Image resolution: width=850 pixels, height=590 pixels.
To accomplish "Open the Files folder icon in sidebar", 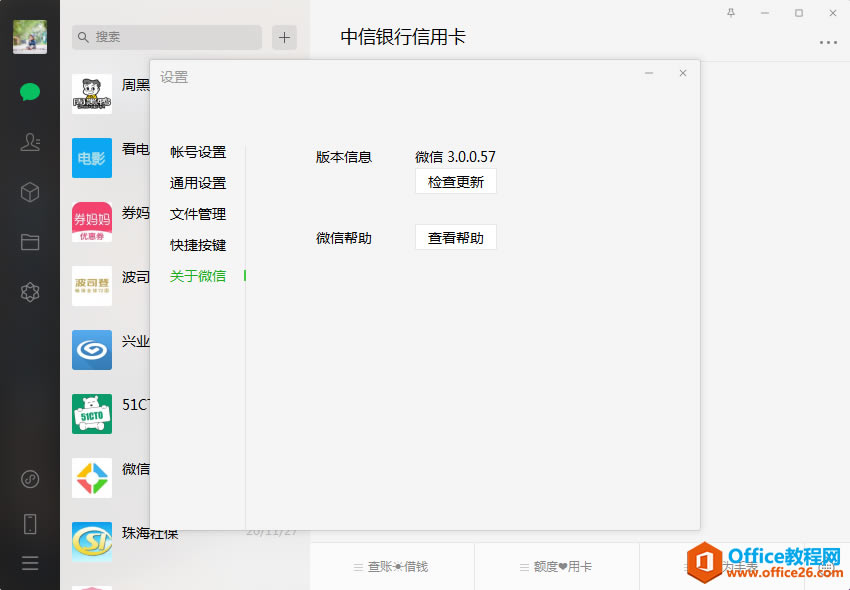I will point(30,242).
